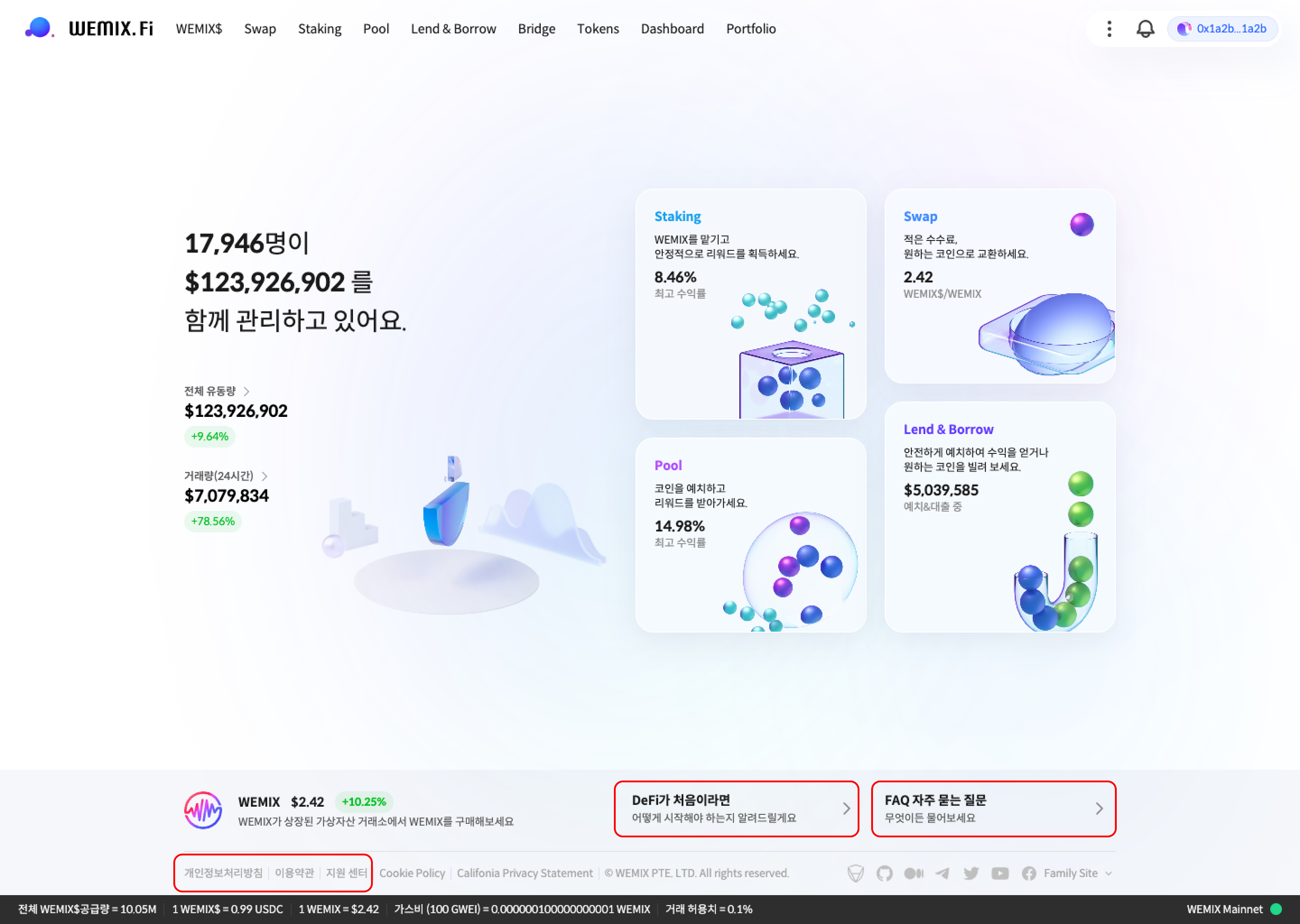Open the 'FAQ 자주 묻는 질문' button
1300x924 pixels.
pyautogui.click(x=994, y=808)
